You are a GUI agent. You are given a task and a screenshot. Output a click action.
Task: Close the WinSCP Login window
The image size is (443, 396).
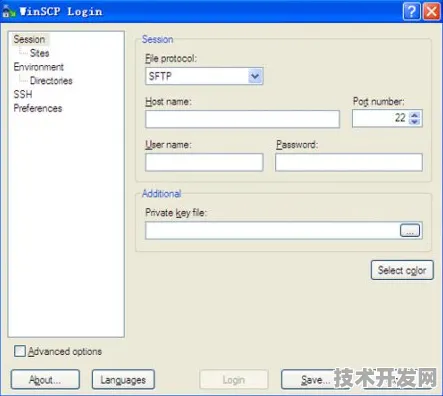coord(432,12)
